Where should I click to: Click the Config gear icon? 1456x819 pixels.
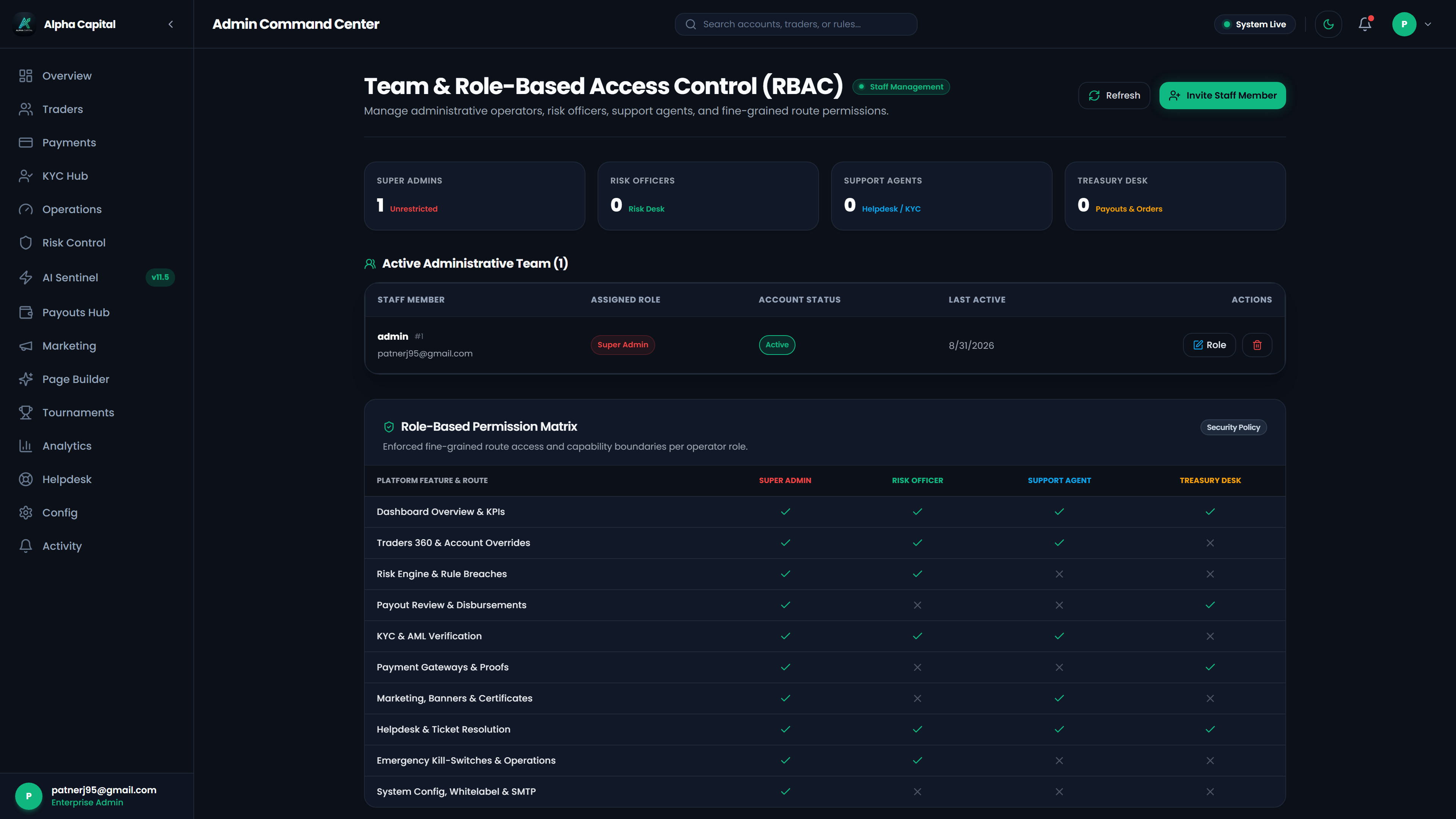25,513
